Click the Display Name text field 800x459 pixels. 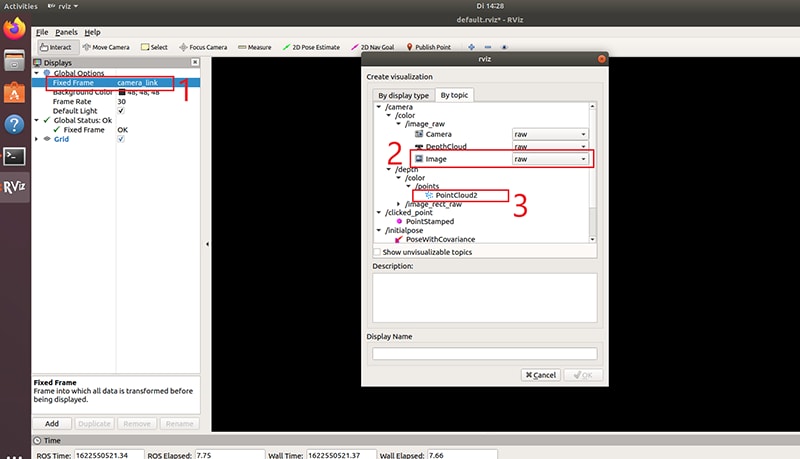[484, 353]
